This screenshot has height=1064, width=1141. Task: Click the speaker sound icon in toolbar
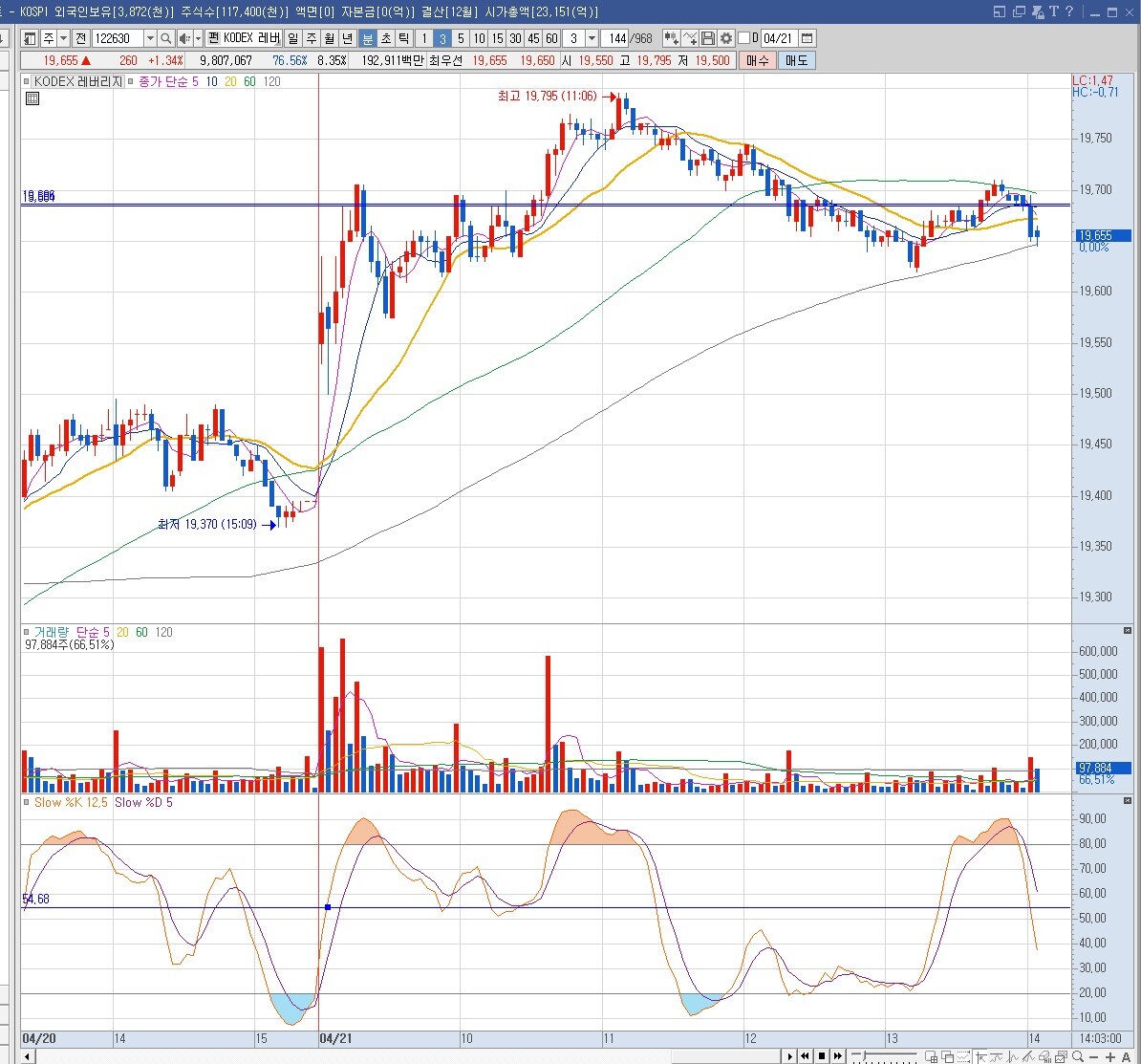point(183,38)
